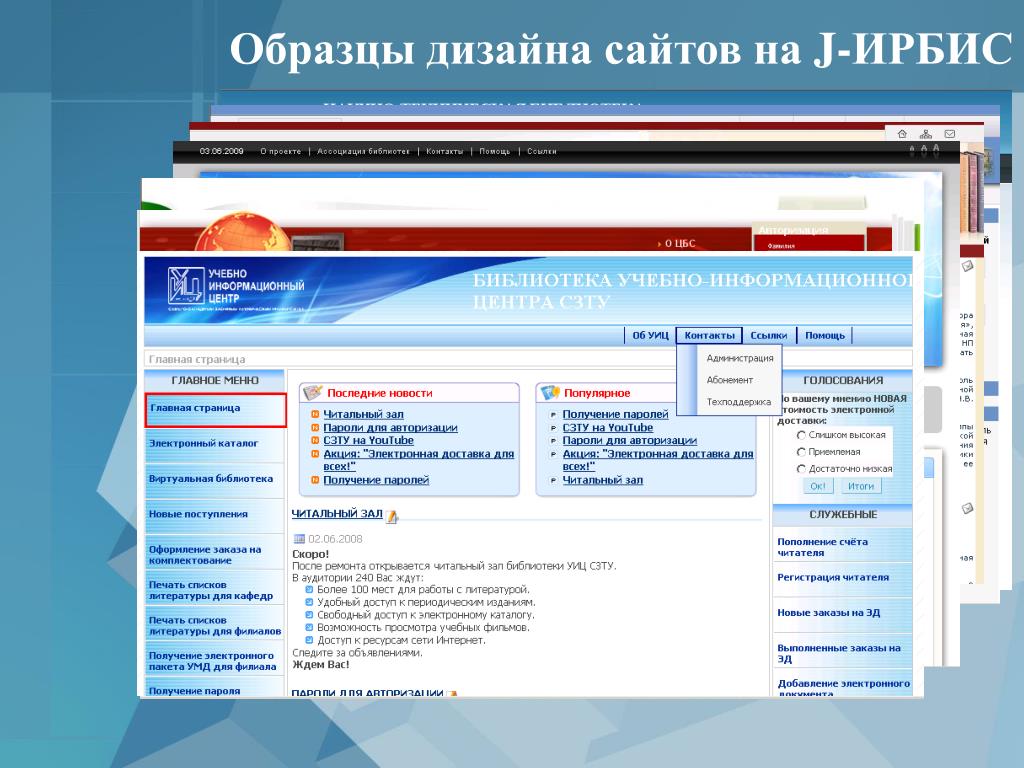The image size is (1024, 768).
Task: Open 'Получение паролей' under Популярное
Action: coord(615,414)
